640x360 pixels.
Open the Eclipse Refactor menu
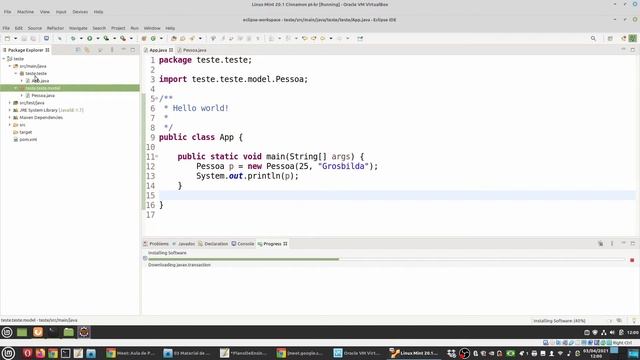[55, 28]
